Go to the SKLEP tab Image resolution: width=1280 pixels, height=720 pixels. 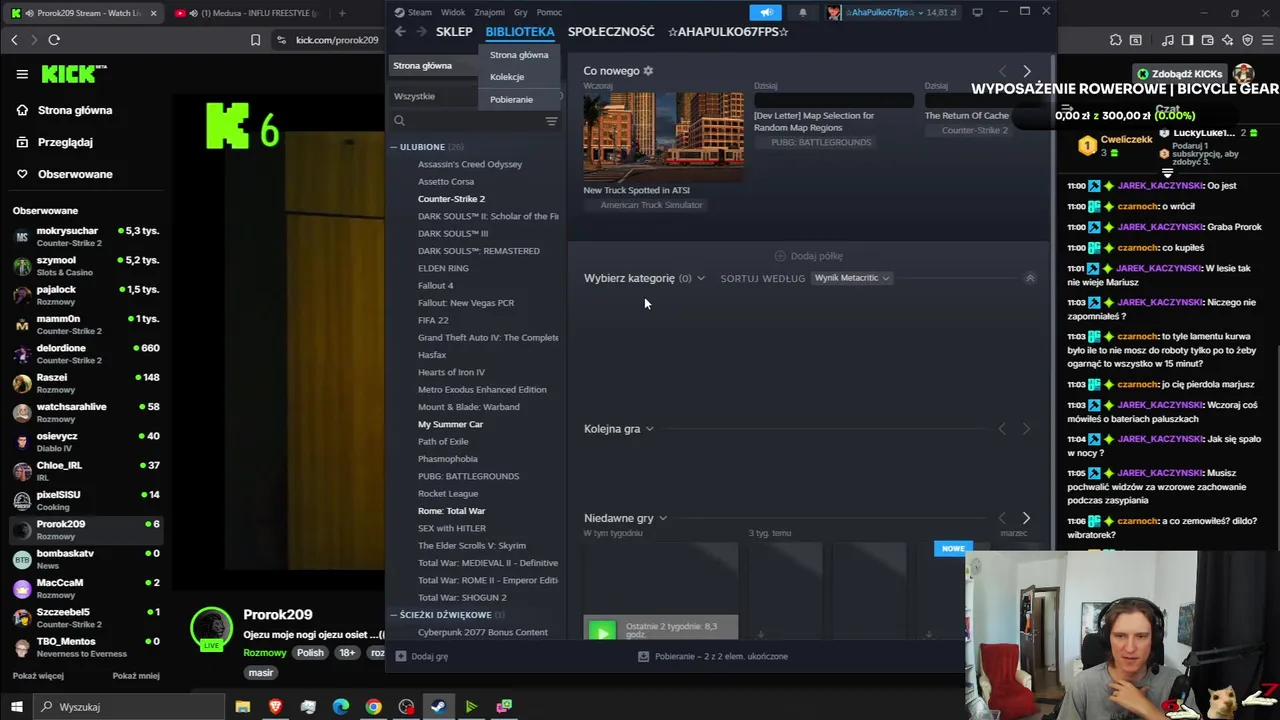(454, 32)
